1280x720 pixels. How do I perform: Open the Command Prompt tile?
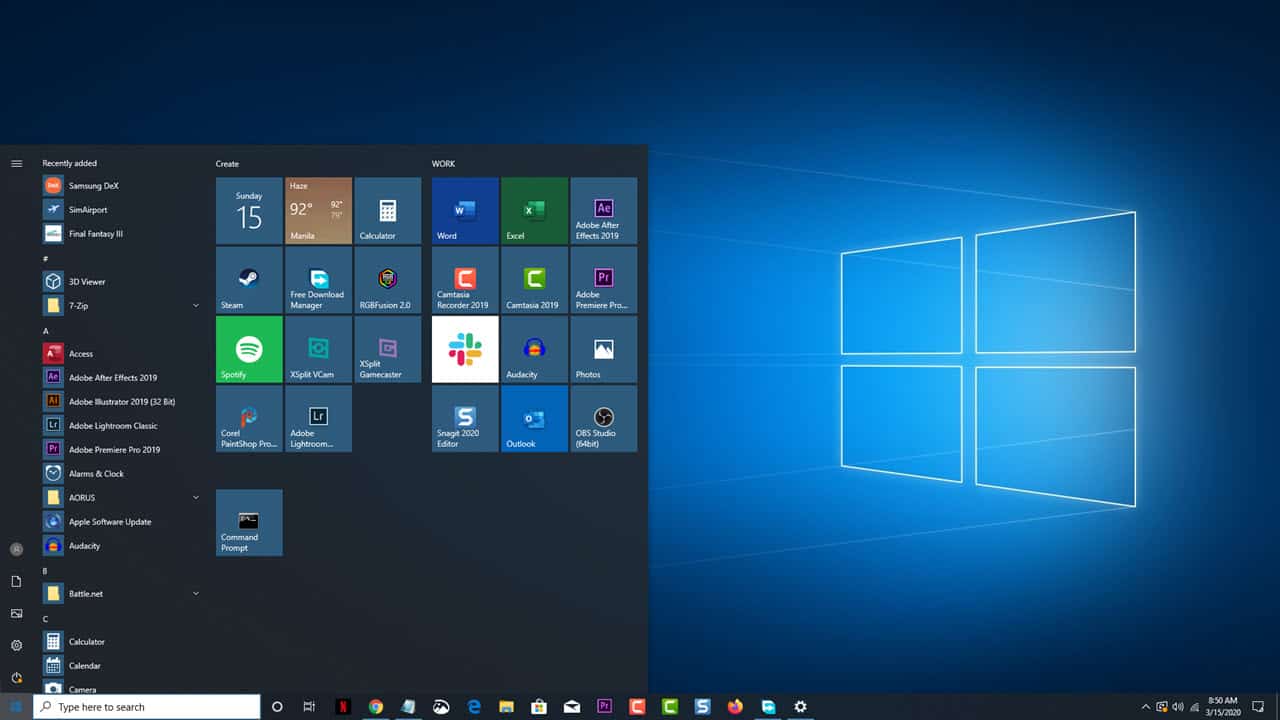tap(248, 522)
